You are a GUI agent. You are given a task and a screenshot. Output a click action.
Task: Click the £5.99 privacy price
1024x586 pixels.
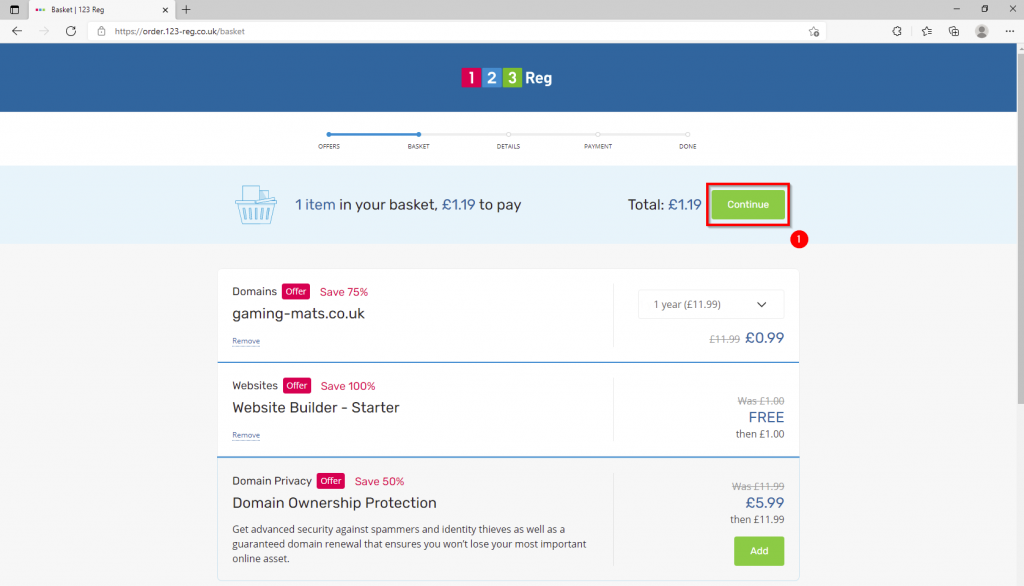click(765, 502)
